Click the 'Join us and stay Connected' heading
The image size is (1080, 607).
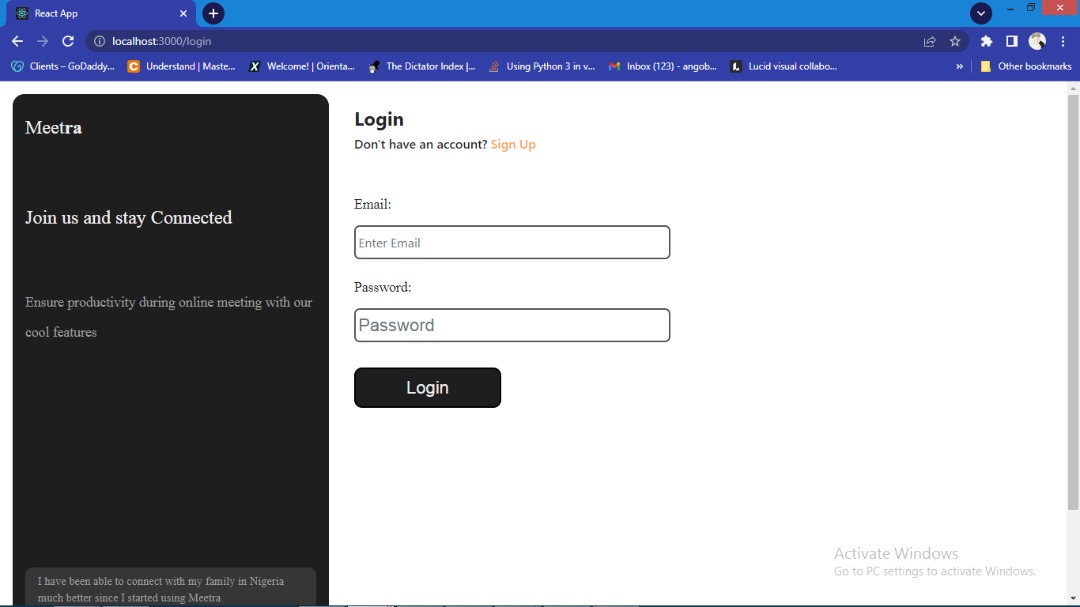[x=129, y=218]
